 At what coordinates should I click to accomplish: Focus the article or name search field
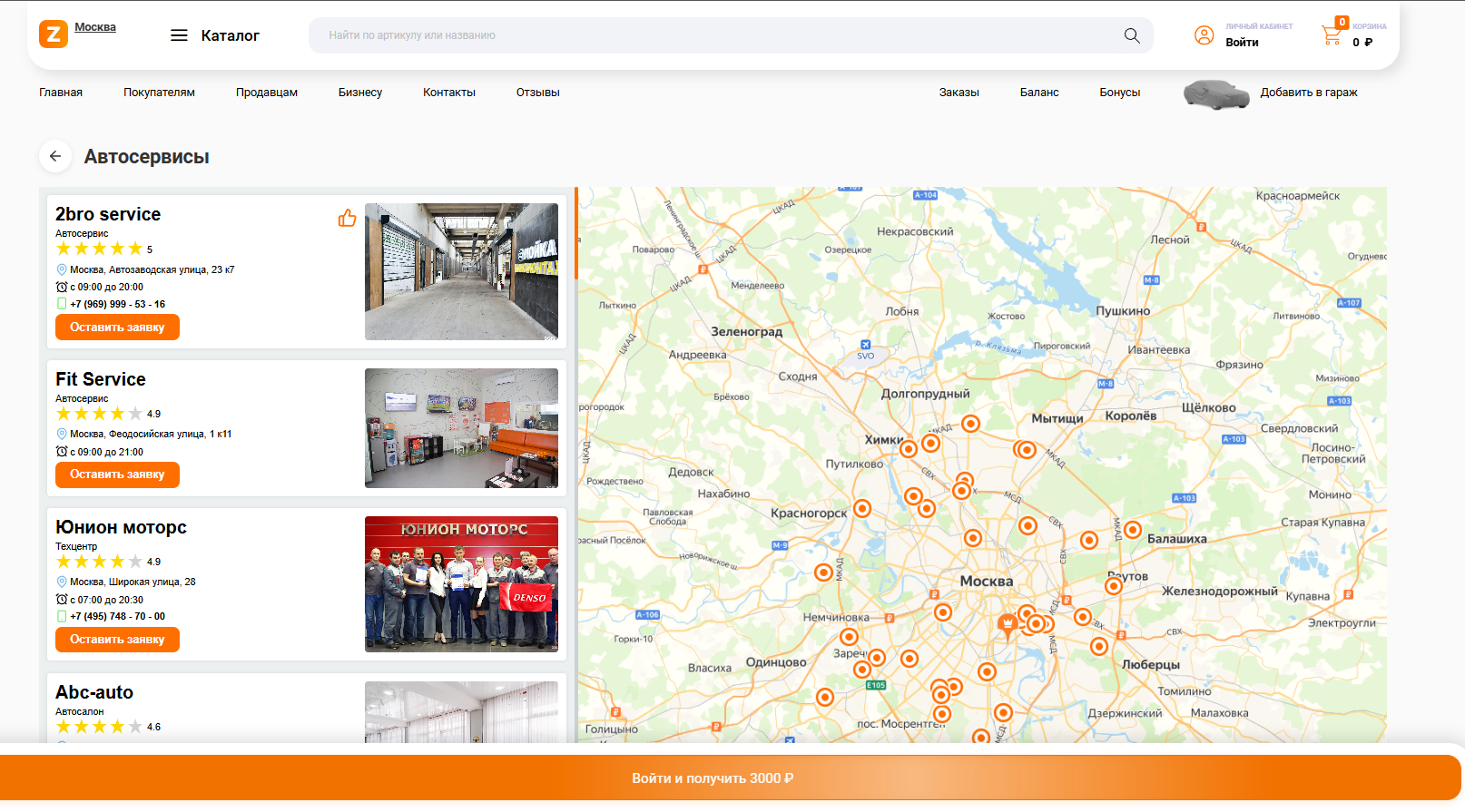click(717, 35)
